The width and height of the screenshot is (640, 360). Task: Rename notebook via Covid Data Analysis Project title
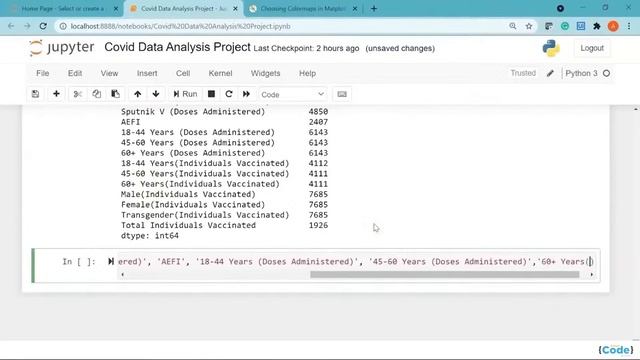click(x=177, y=47)
